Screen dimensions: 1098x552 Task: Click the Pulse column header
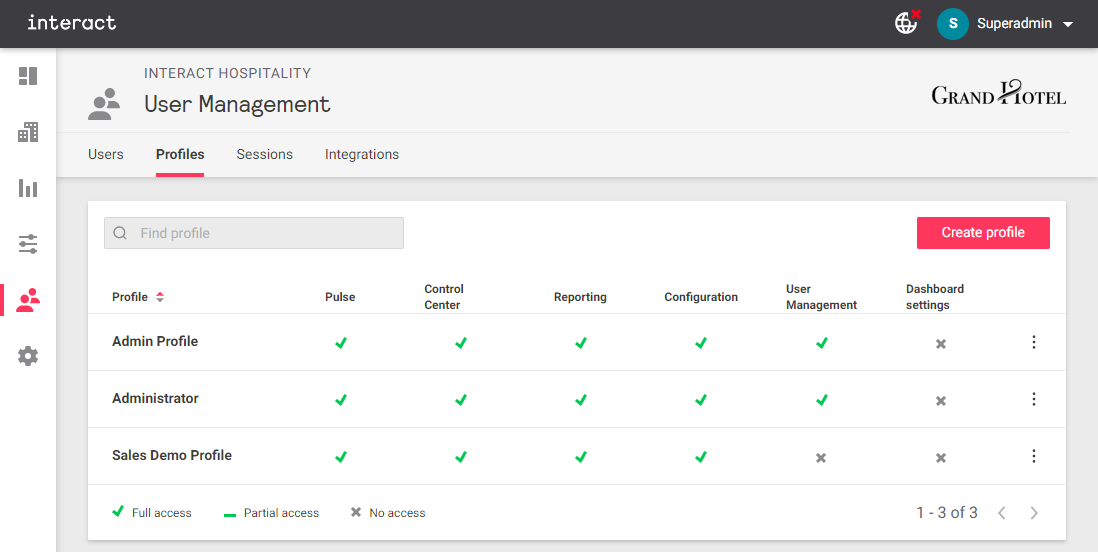click(340, 297)
